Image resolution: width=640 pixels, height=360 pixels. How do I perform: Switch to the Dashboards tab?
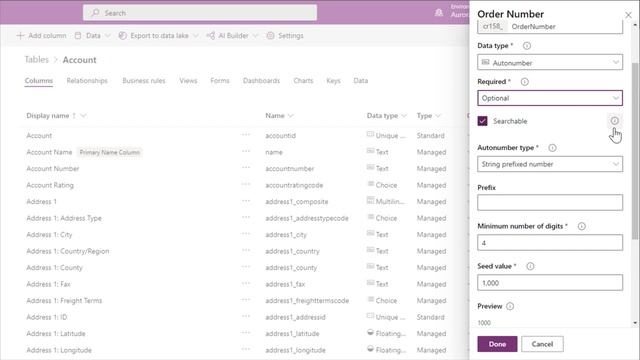pyautogui.click(x=261, y=81)
